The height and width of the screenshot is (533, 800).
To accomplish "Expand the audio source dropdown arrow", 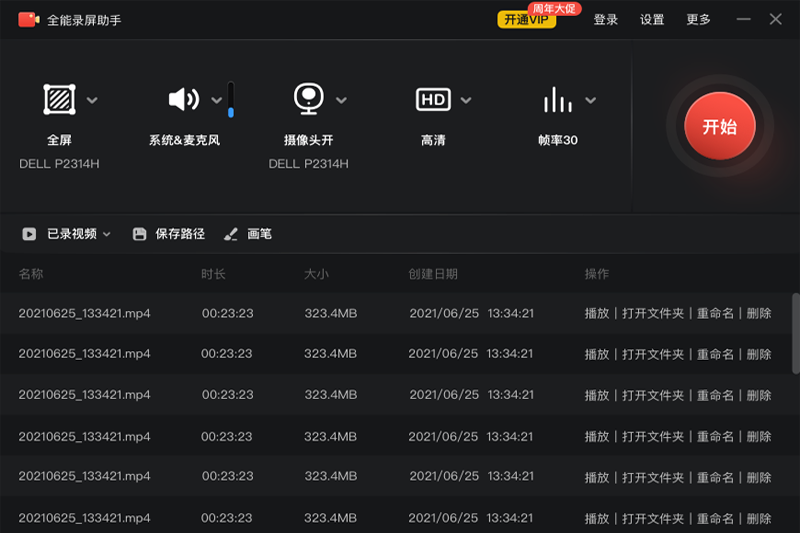I will pos(216,100).
